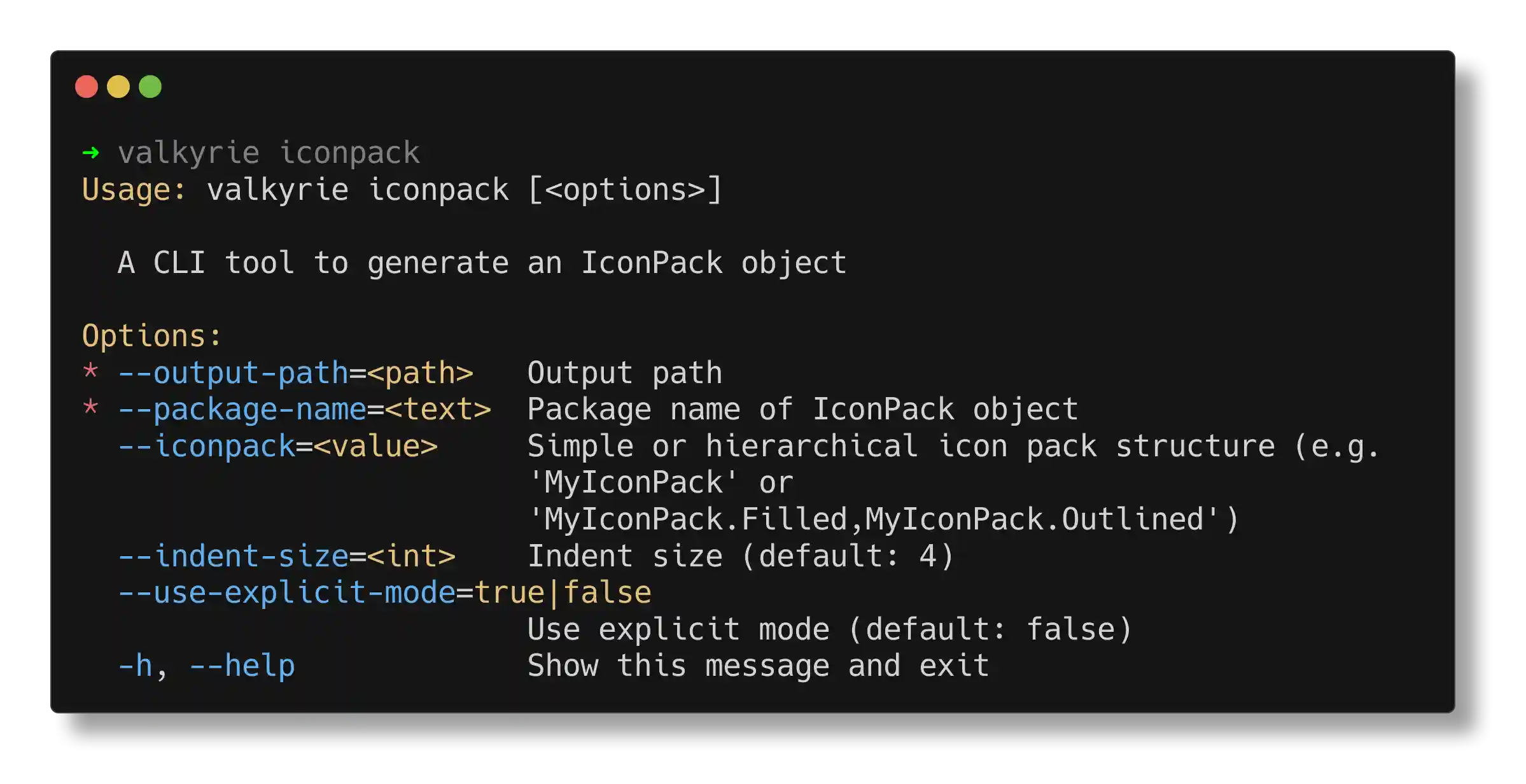Click the red asterisk beside --output-path
Screen dimensions: 1526x784
[x=90, y=371]
